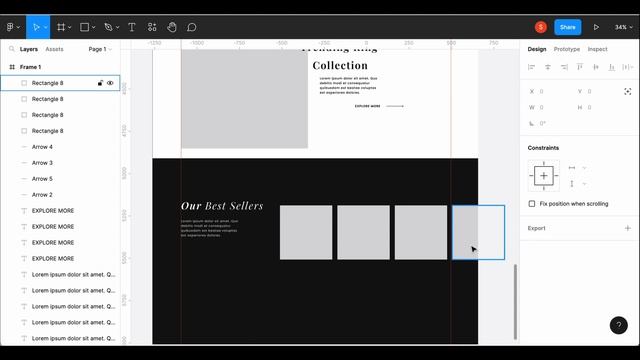Select the large gray rectangle beside Collection
This screenshot has height=360, width=640.
coord(244,99)
